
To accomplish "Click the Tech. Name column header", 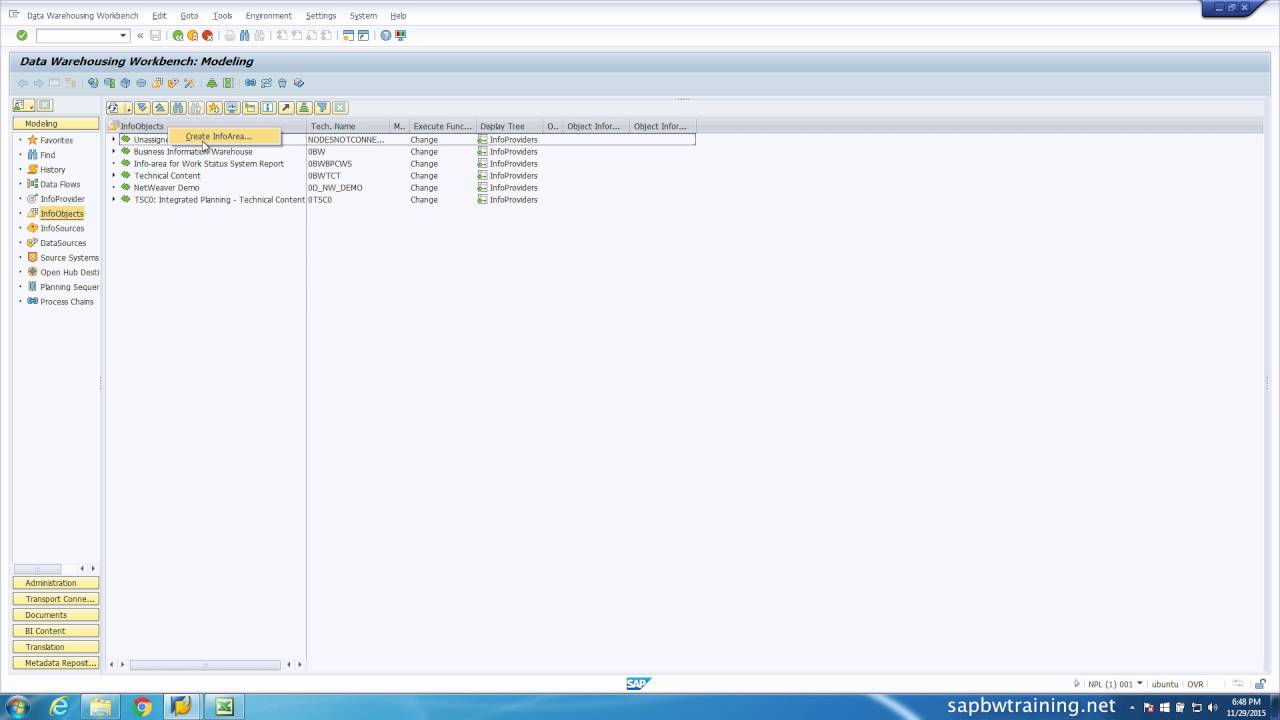I will [348, 126].
